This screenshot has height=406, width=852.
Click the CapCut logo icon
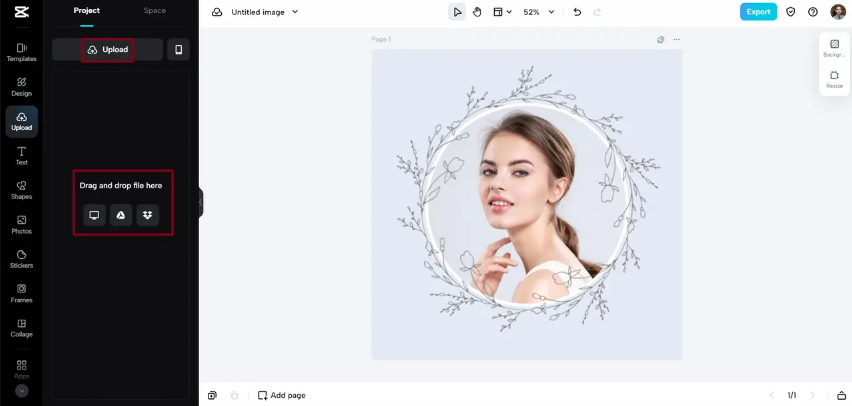pos(22,12)
